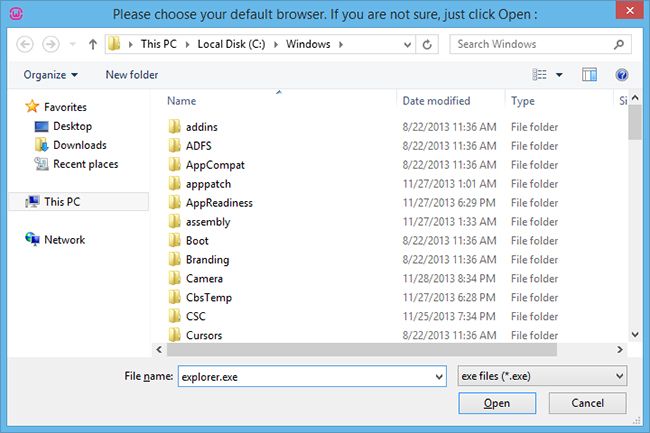Select the CSC folder icon
The width and height of the screenshot is (650, 433).
[175, 316]
